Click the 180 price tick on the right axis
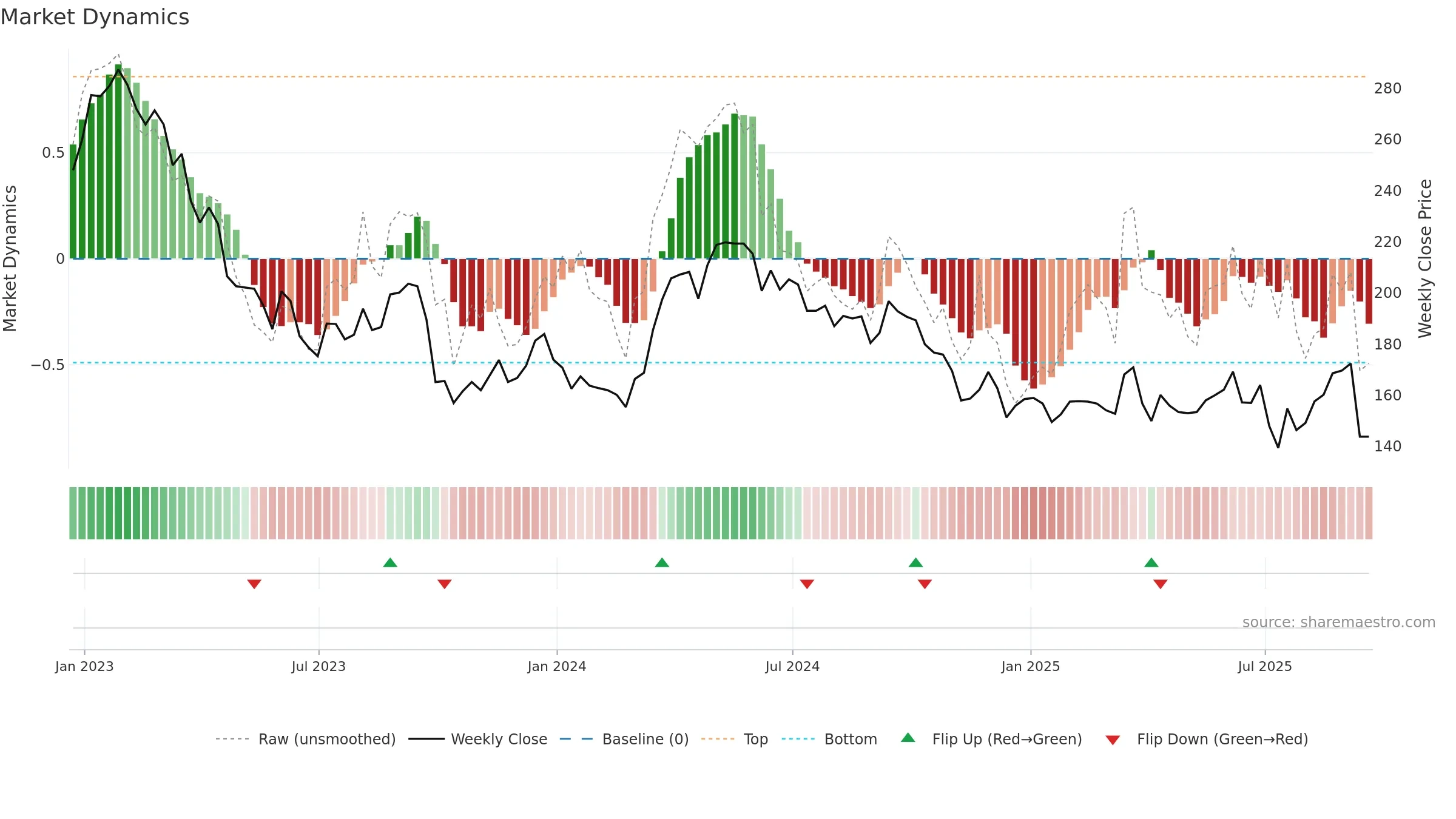 click(1388, 345)
